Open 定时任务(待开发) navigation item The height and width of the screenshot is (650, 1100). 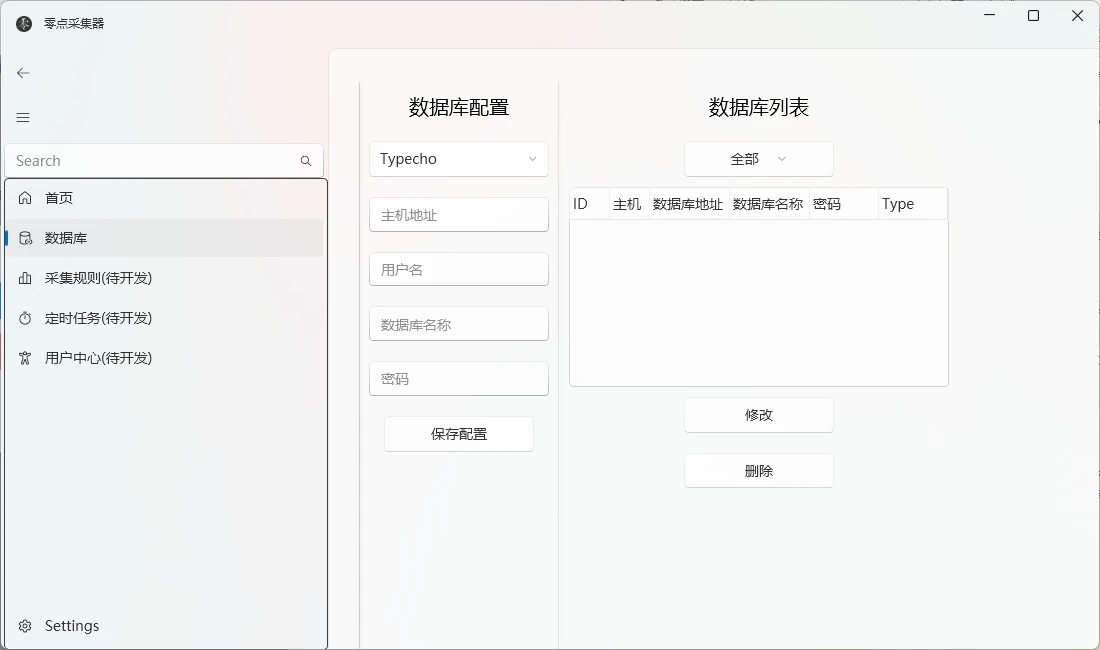[98, 318]
